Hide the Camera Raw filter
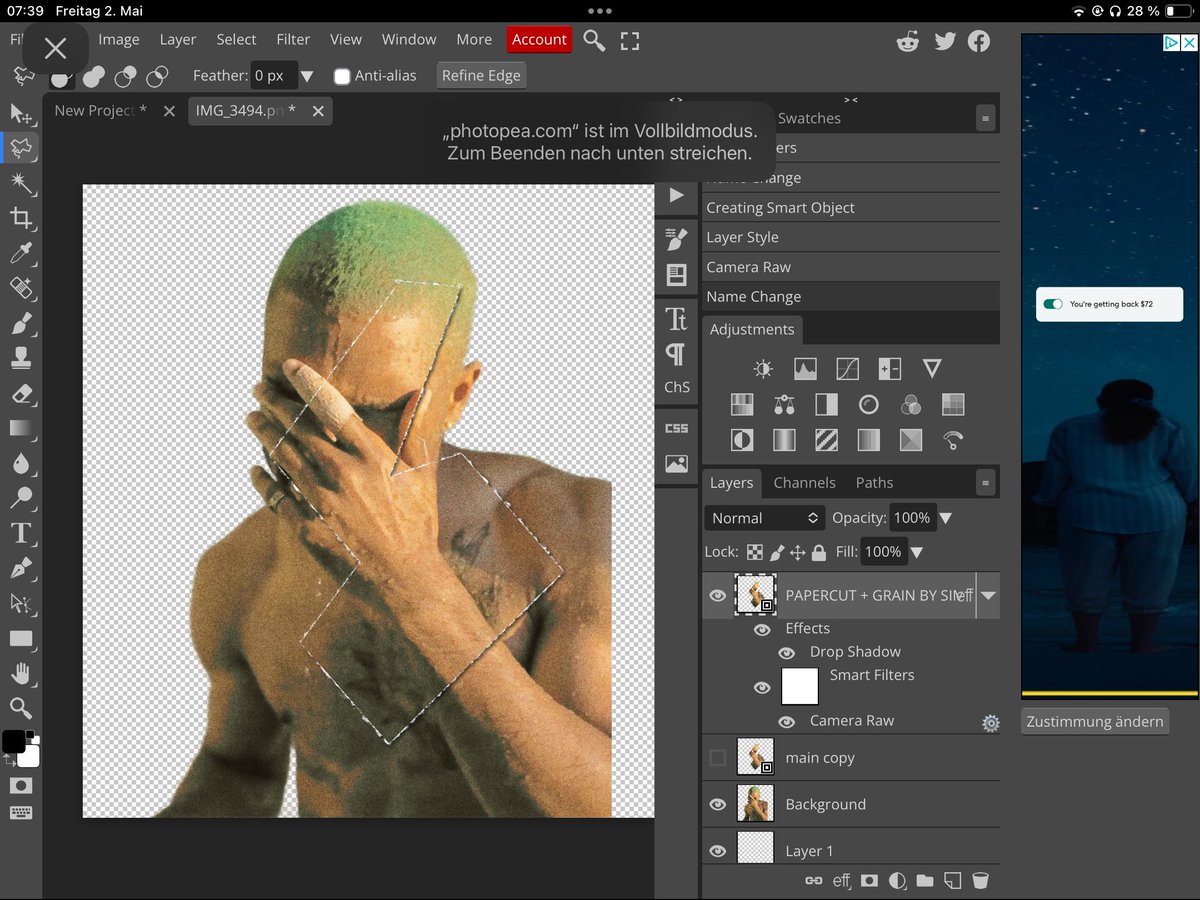Screen dimensions: 1200x900 click(x=787, y=722)
